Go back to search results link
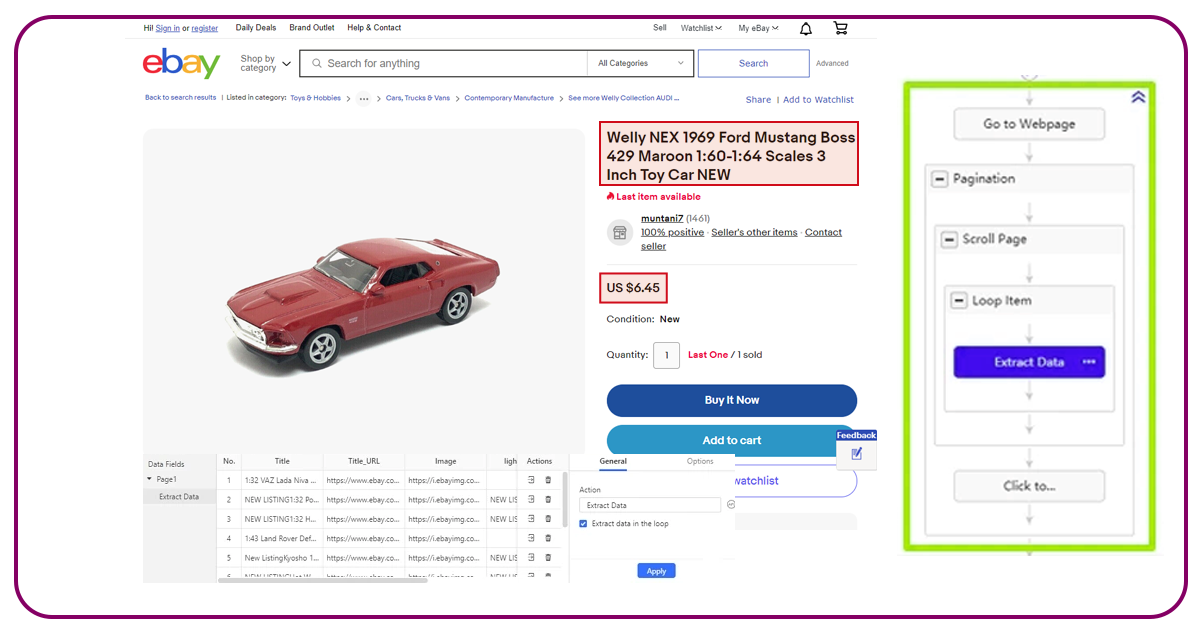Image resolution: width=1202 pixels, height=634 pixels. tap(180, 98)
